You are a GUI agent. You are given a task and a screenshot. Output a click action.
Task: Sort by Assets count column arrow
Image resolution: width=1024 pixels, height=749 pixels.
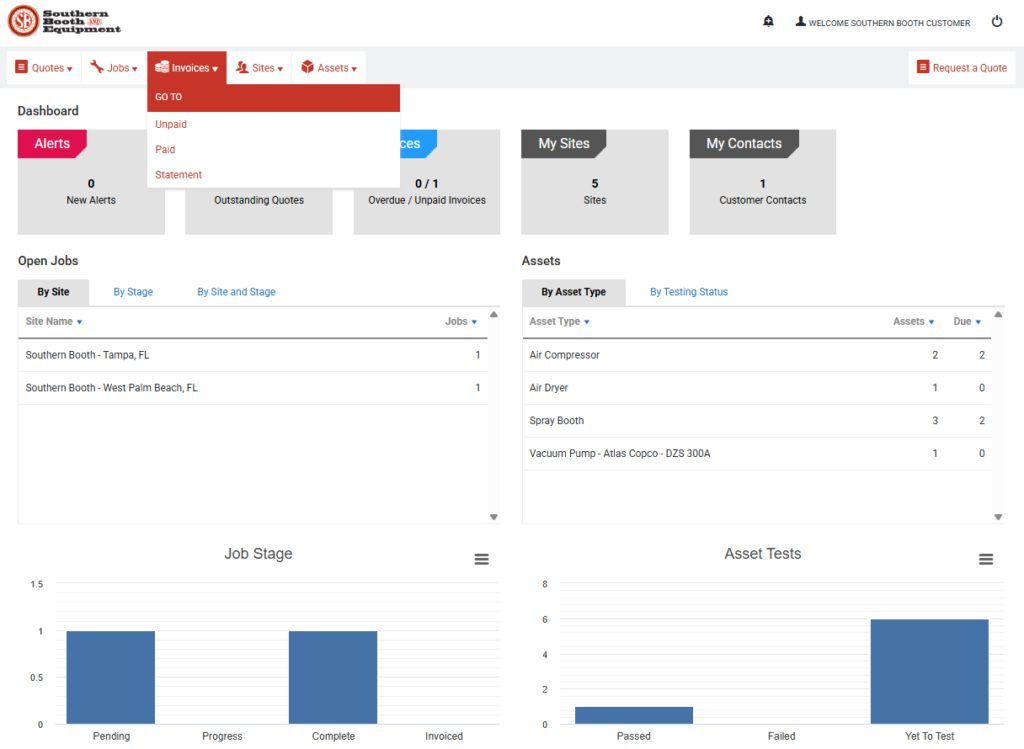(931, 322)
